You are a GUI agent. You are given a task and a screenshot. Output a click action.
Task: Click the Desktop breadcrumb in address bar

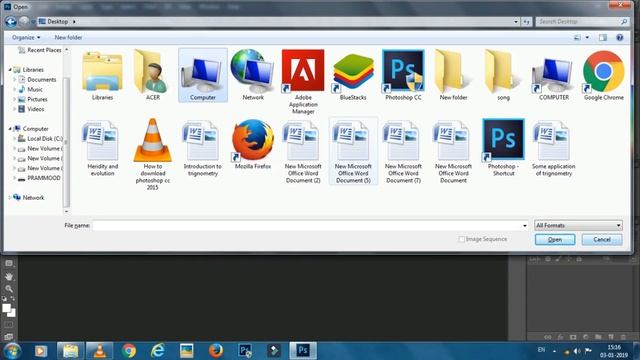pyautogui.click(x=58, y=22)
